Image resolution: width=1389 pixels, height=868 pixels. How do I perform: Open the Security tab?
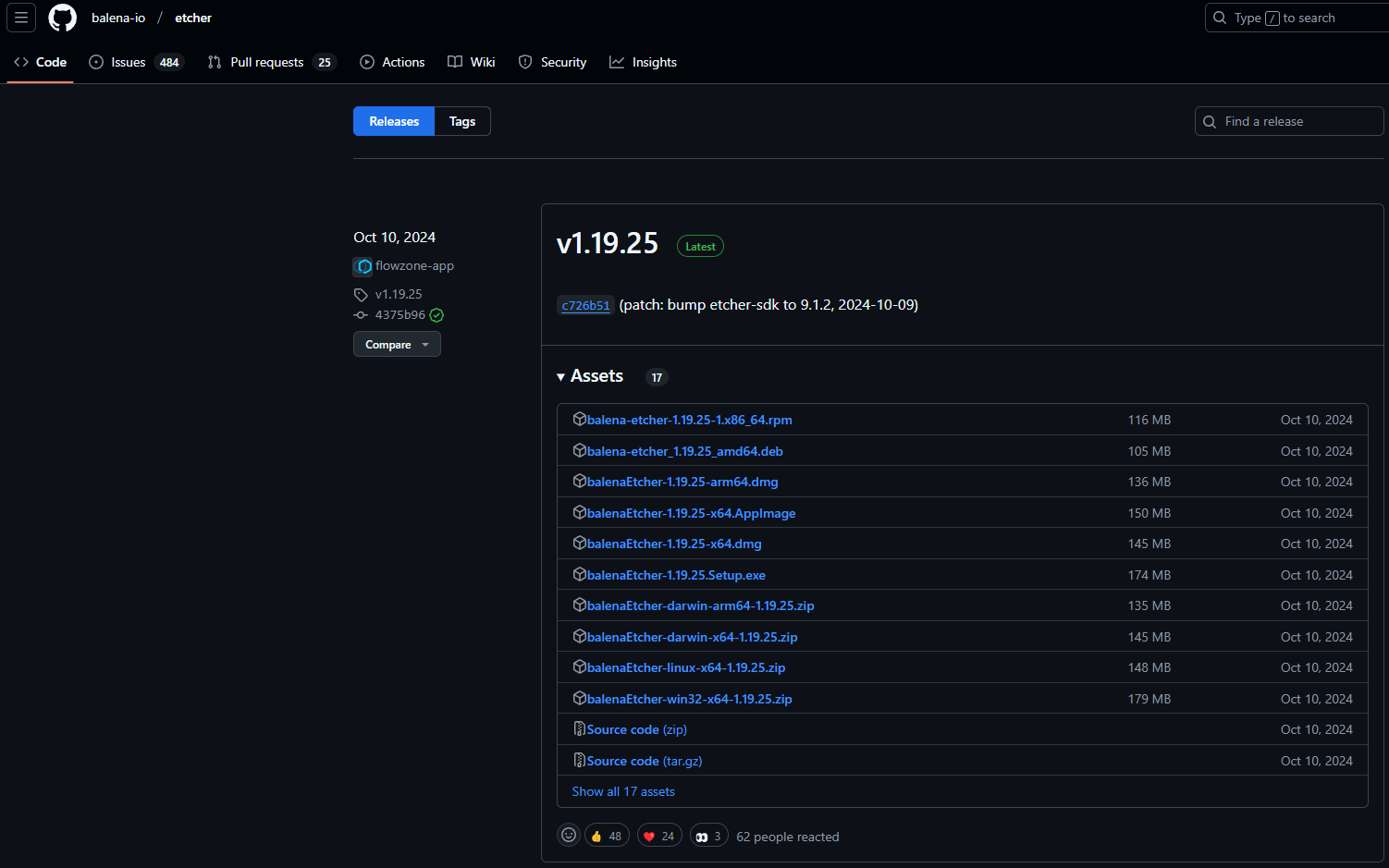(x=552, y=62)
